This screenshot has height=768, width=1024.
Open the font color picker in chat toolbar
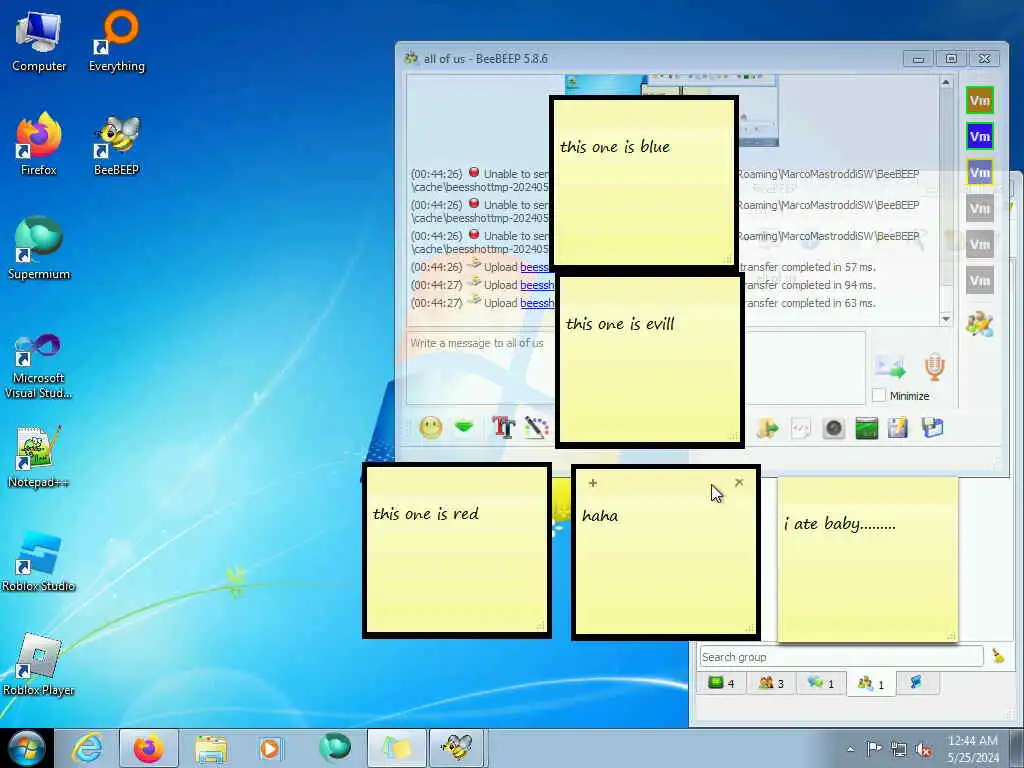coord(536,428)
